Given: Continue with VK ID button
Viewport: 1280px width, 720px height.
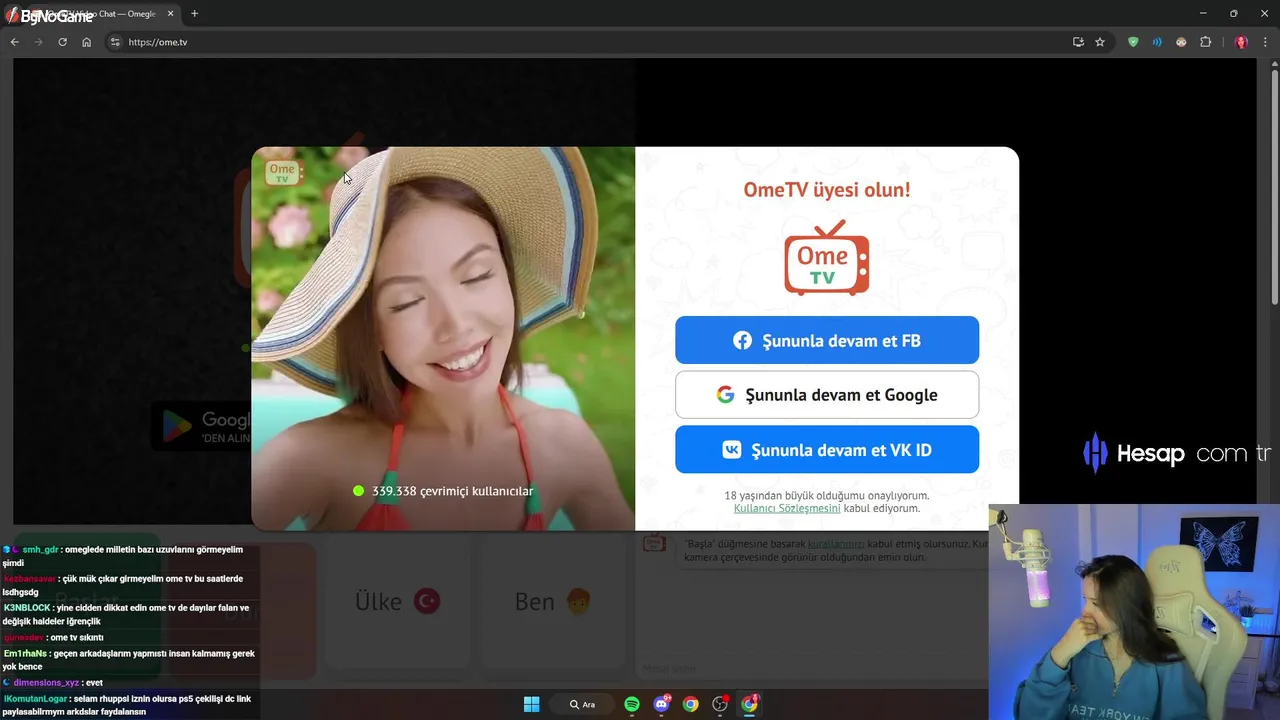Looking at the screenshot, I should pos(827,449).
